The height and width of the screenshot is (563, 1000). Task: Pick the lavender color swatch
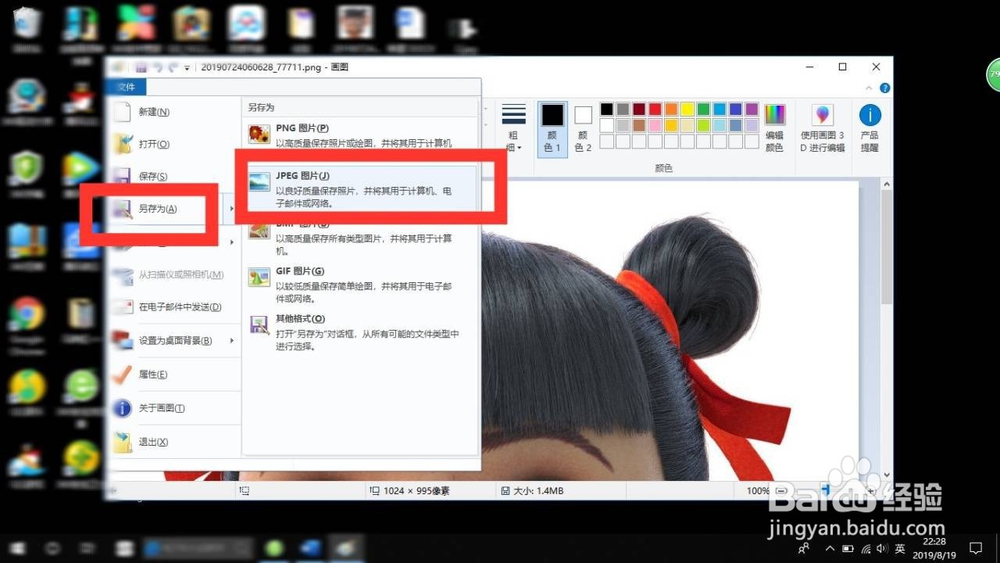pos(752,125)
